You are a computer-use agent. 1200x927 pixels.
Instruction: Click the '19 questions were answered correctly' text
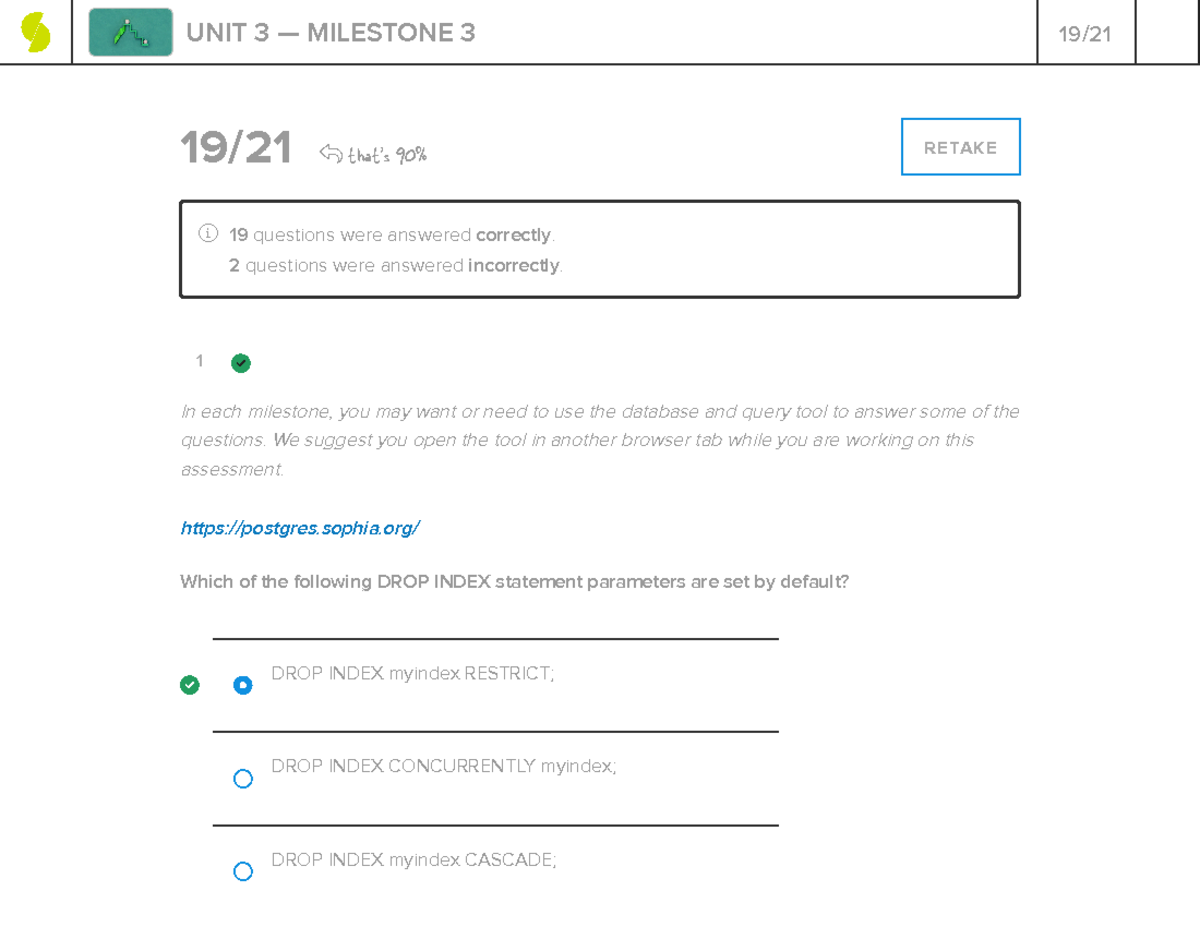pyautogui.click(x=391, y=235)
